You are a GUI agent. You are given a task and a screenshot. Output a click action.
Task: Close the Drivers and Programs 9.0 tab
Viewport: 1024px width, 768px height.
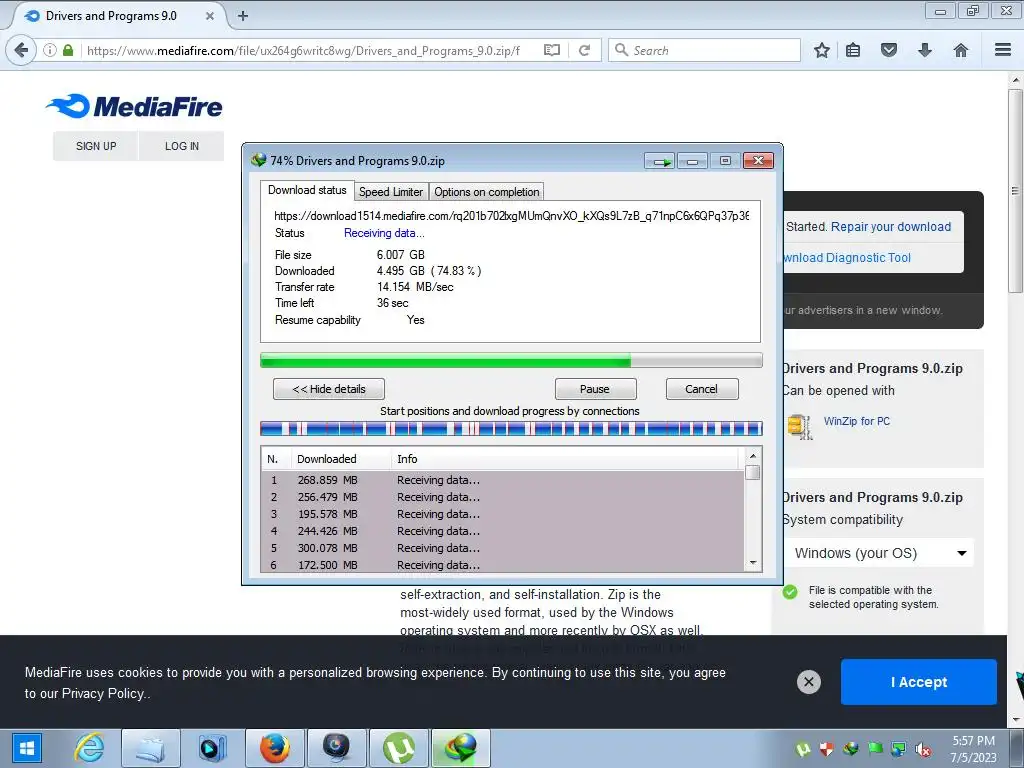[x=210, y=16]
